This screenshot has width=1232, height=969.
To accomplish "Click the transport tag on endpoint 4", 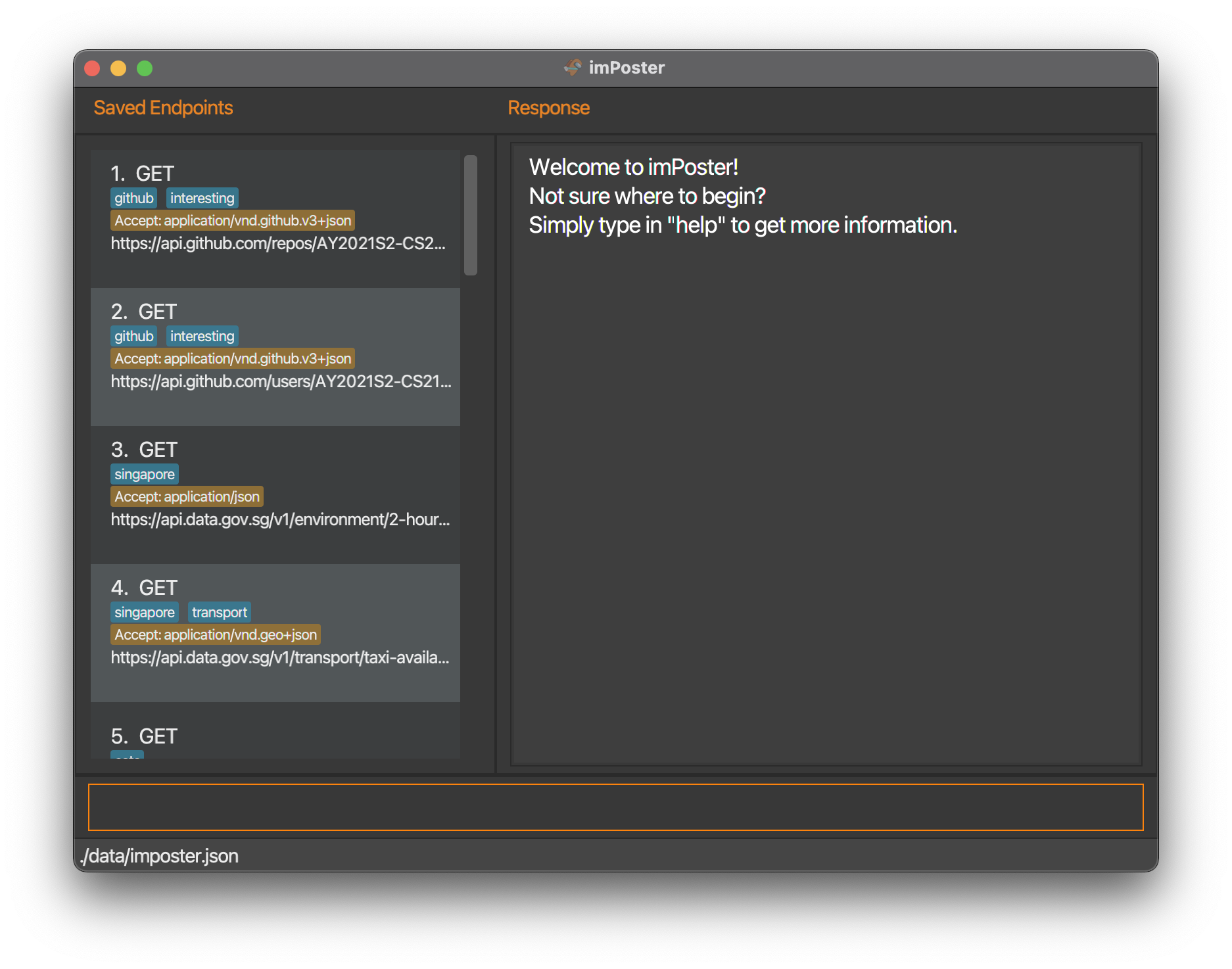I will pos(220,612).
